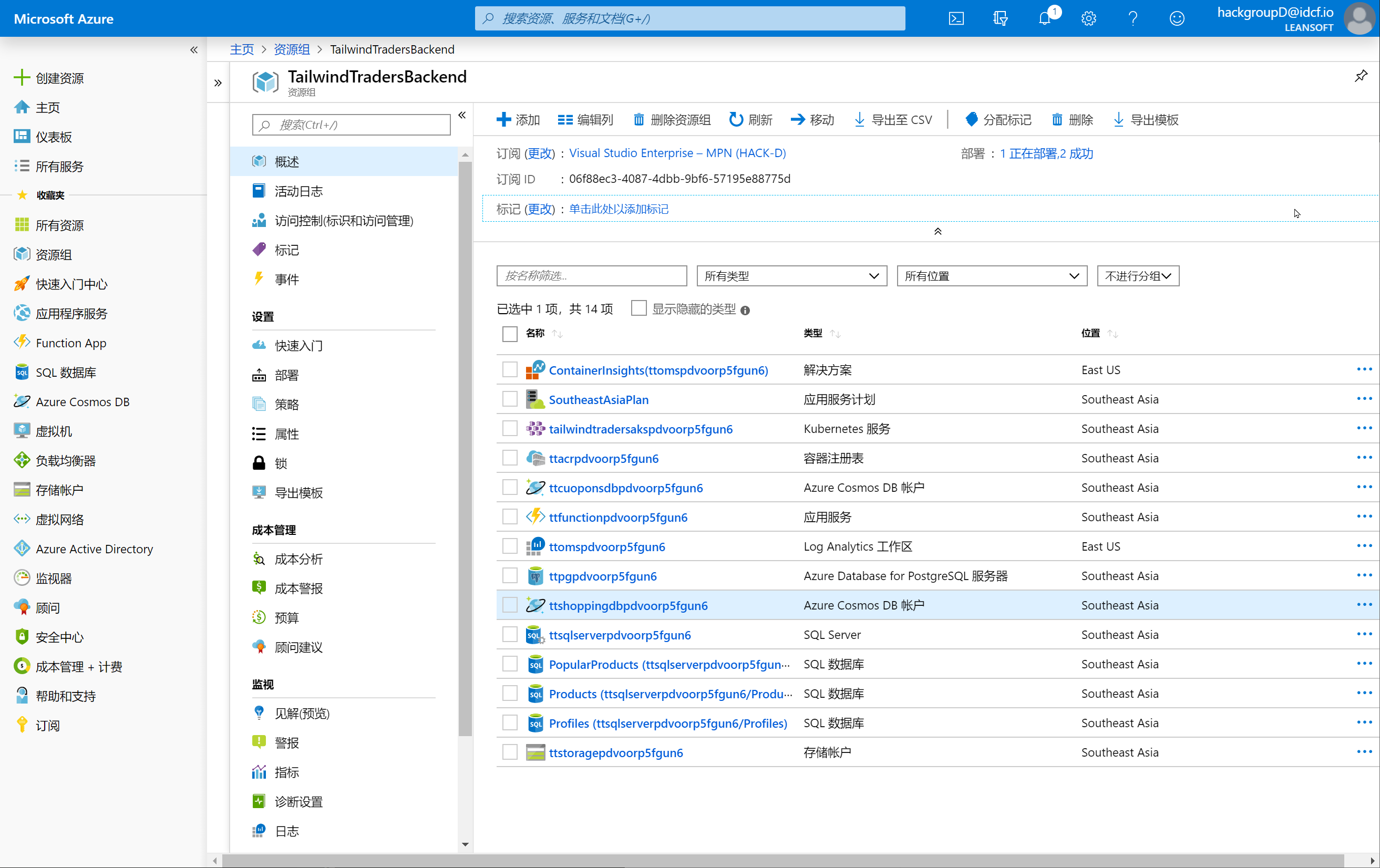Open 所有服务 in the left sidebar

tap(59, 166)
